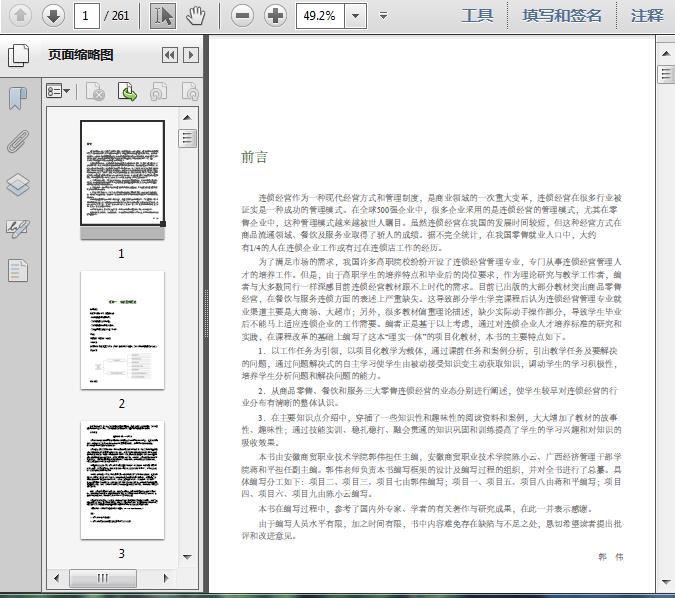
Task: Open the Attachments paperclip panel
Action: pyautogui.click(x=18, y=141)
